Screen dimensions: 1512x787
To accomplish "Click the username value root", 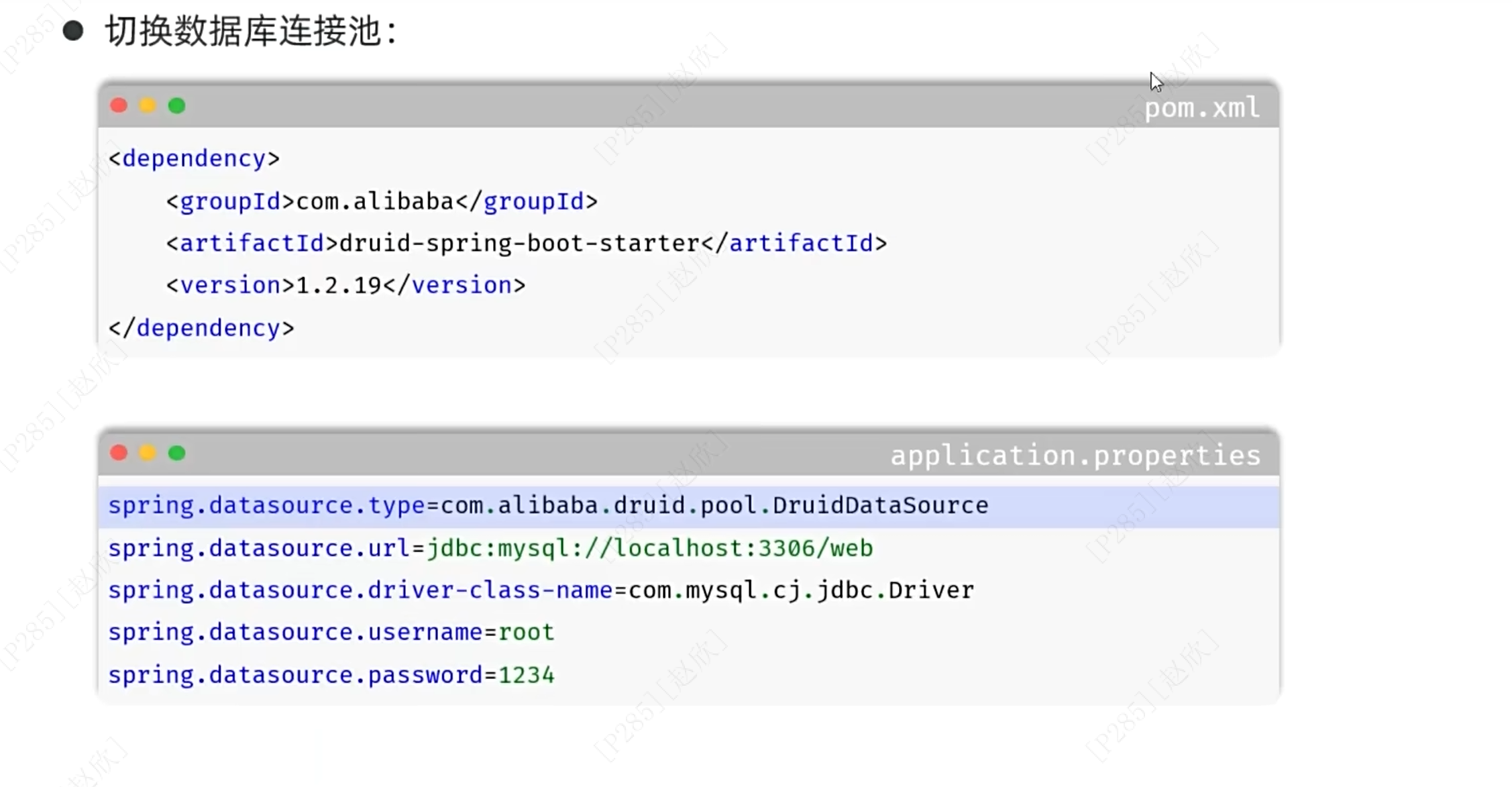I will point(526,633).
